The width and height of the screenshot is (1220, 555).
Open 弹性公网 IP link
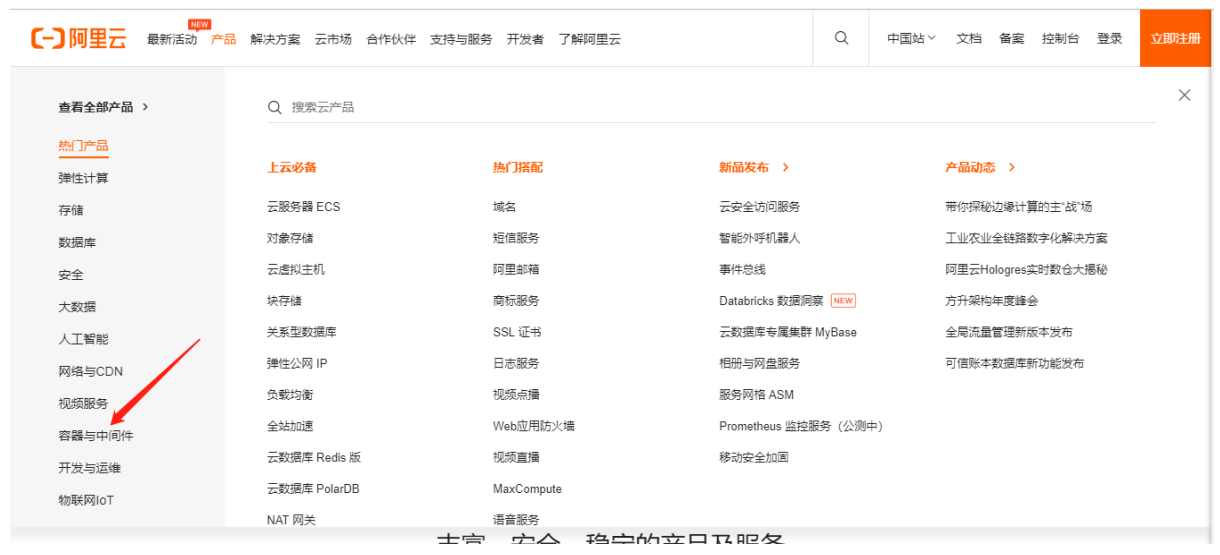click(x=297, y=364)
